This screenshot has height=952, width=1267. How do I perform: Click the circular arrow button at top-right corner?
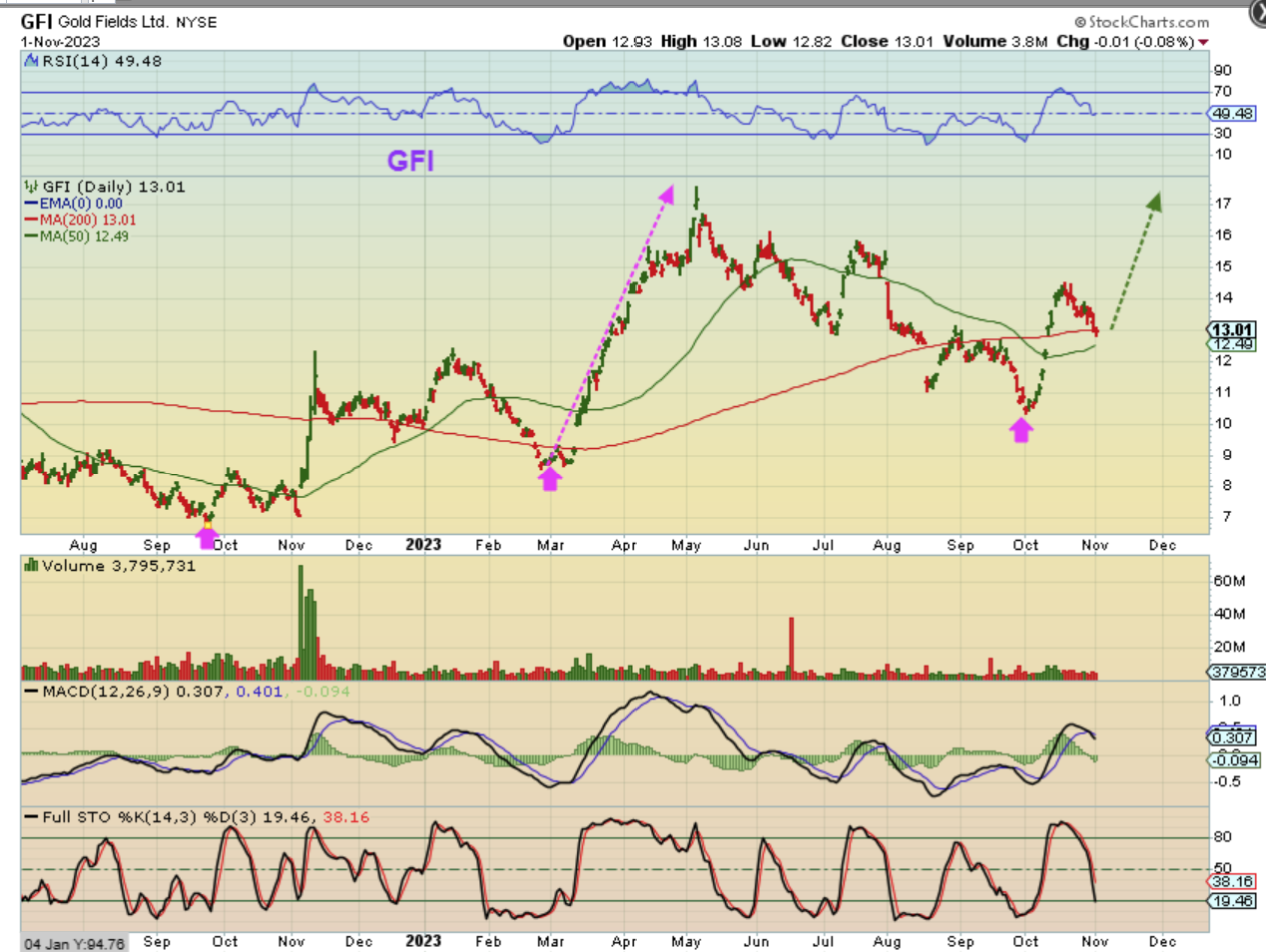tap(1258, 14)
